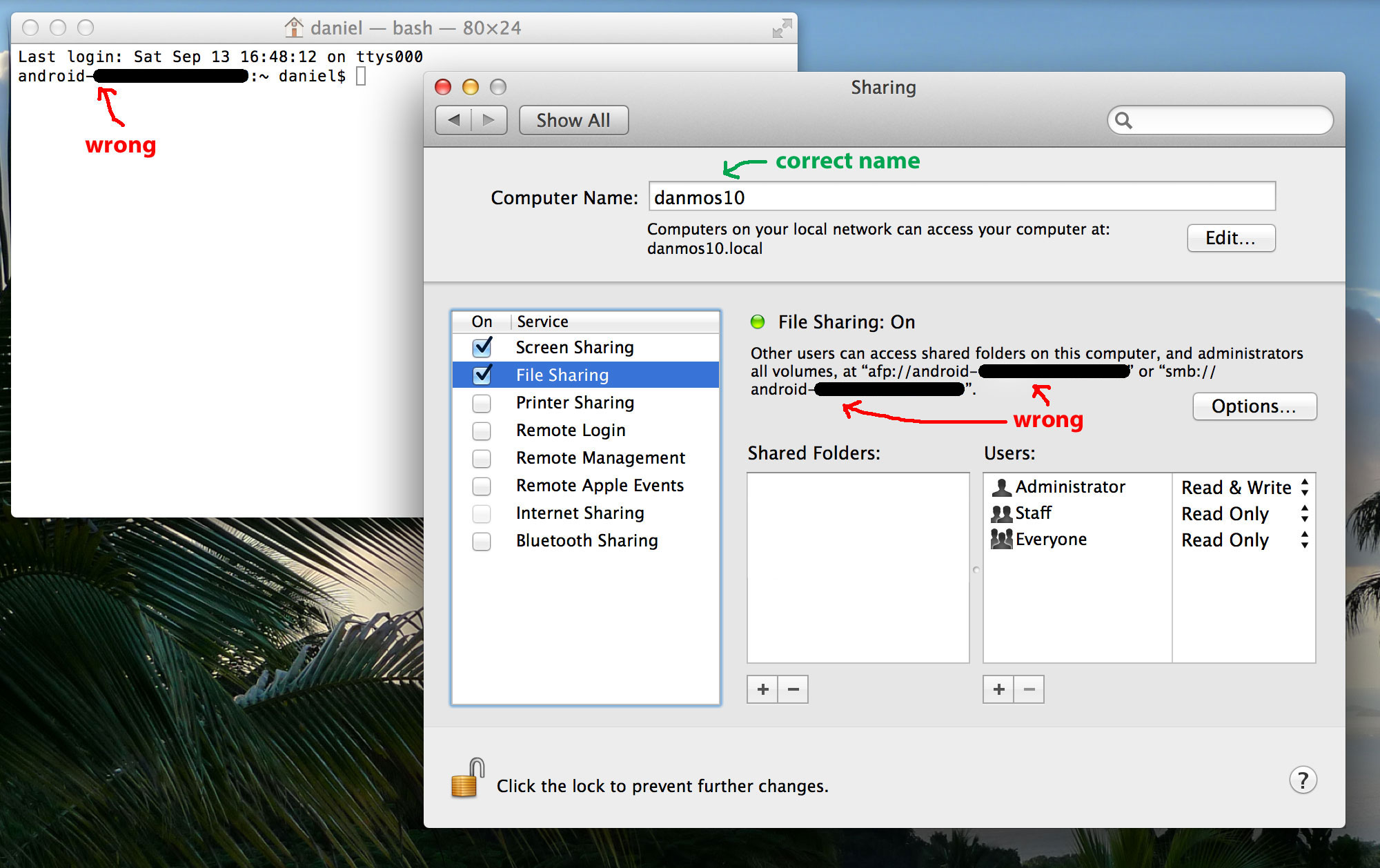Go back with the left arrow button
Image resolution: width=1380 pixels, height=868 pixels.
[454, 120]
